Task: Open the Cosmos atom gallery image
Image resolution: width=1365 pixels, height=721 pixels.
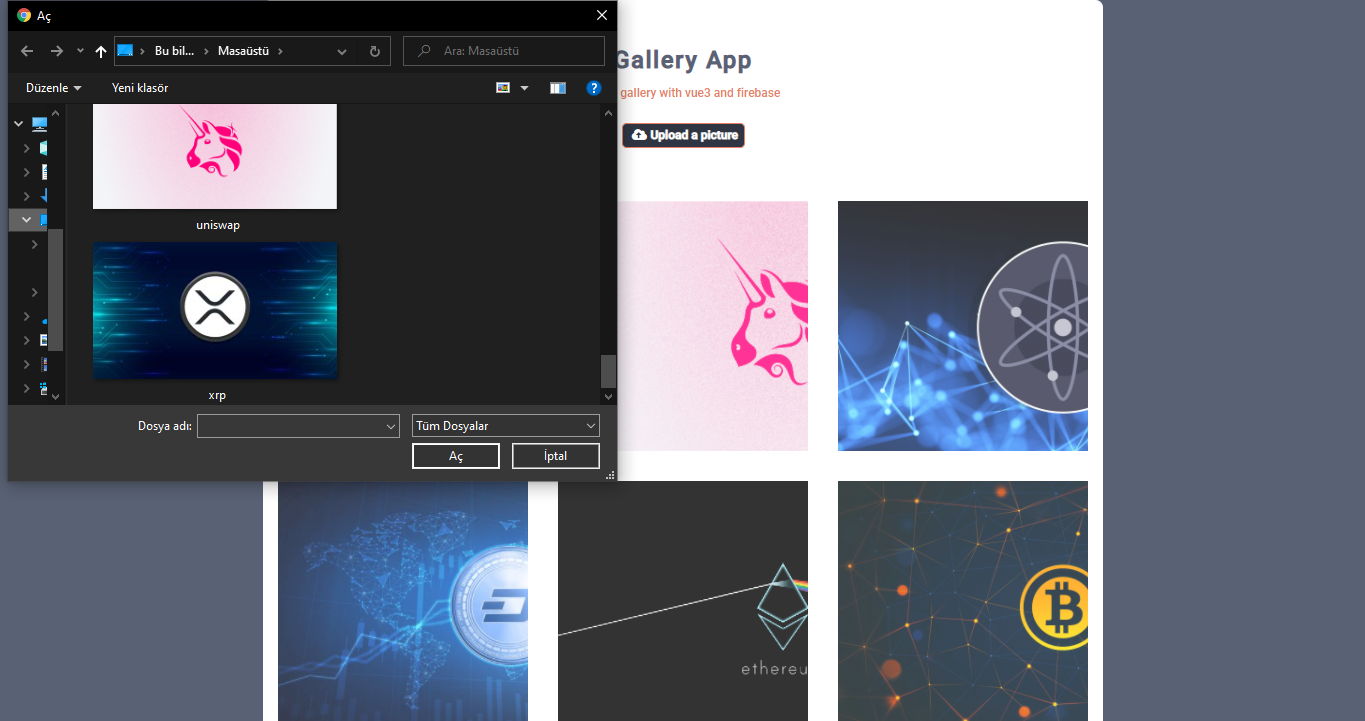Action: [x=963, y=326]
